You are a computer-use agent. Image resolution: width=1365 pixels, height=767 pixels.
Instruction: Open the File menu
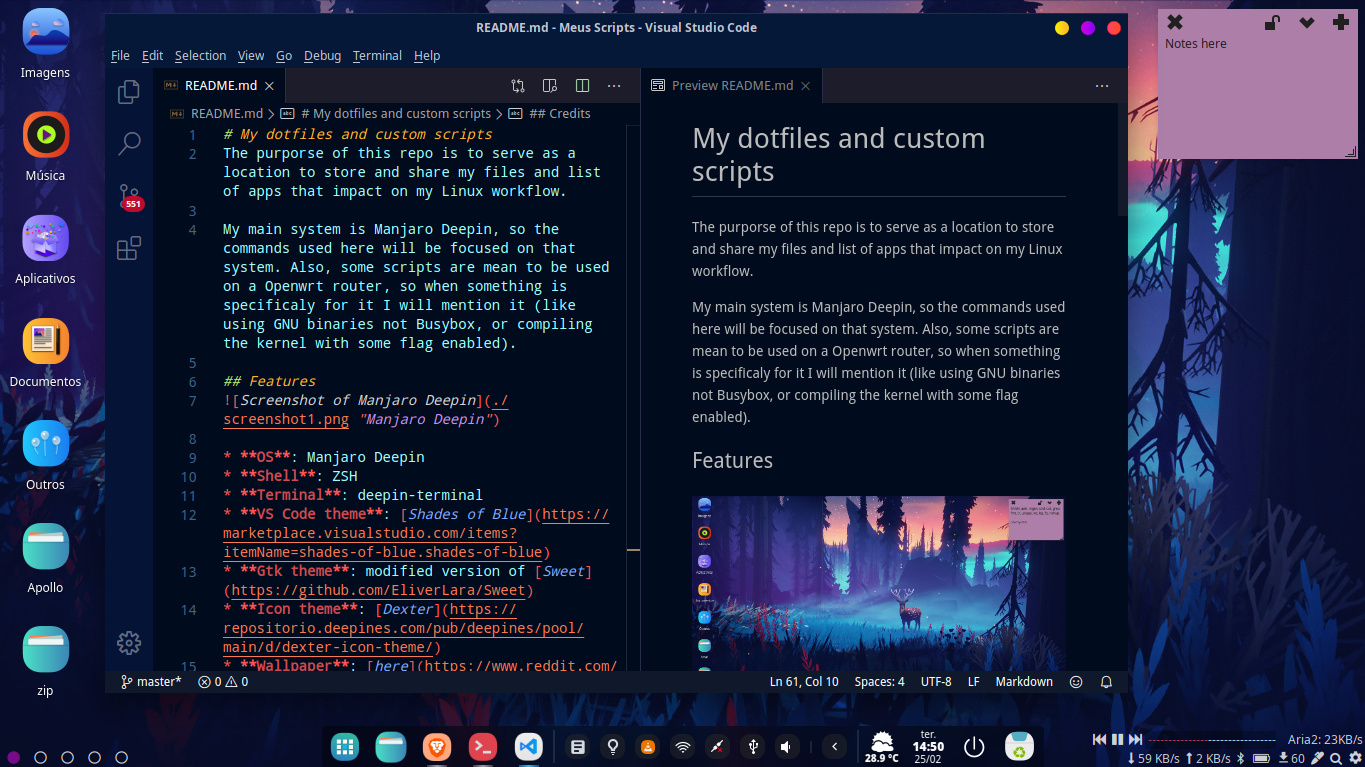120,56
